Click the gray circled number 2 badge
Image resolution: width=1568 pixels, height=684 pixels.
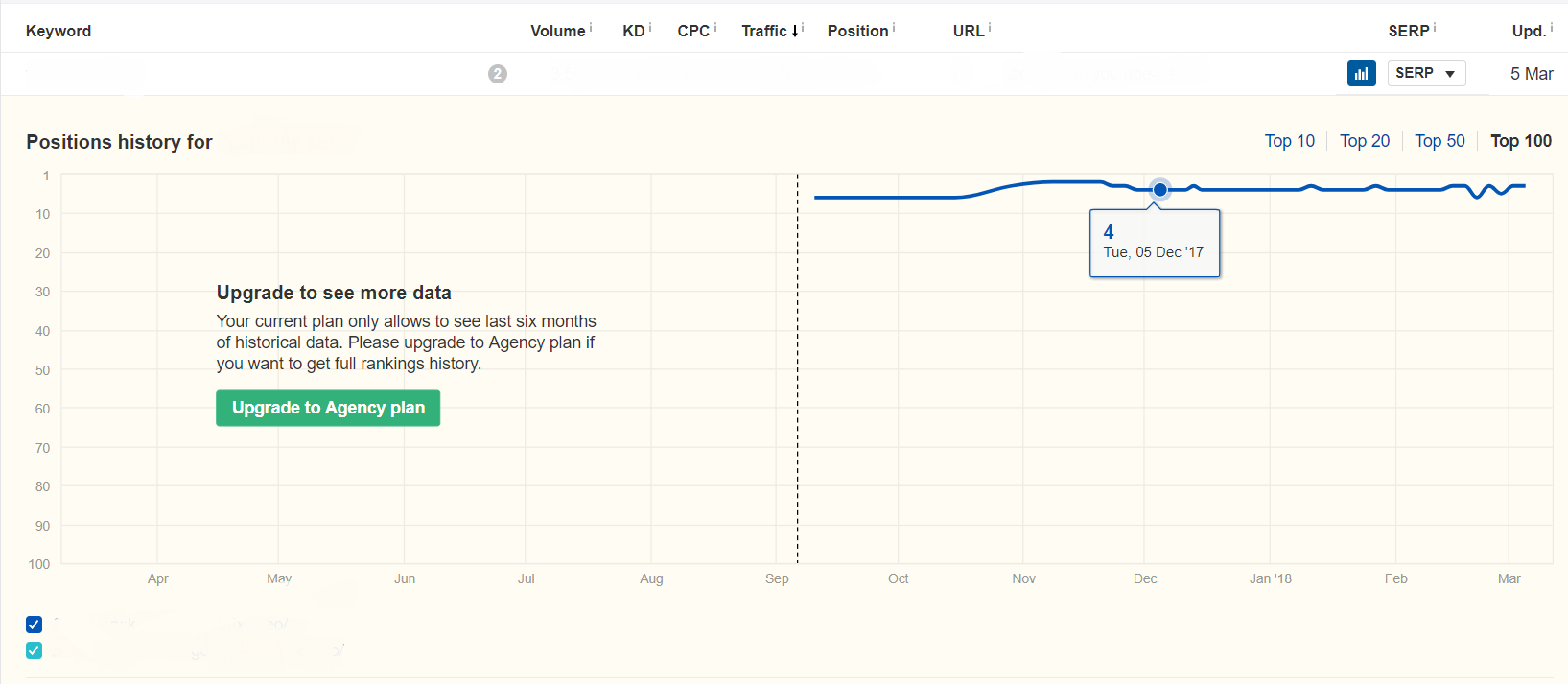tap(498, 74)
